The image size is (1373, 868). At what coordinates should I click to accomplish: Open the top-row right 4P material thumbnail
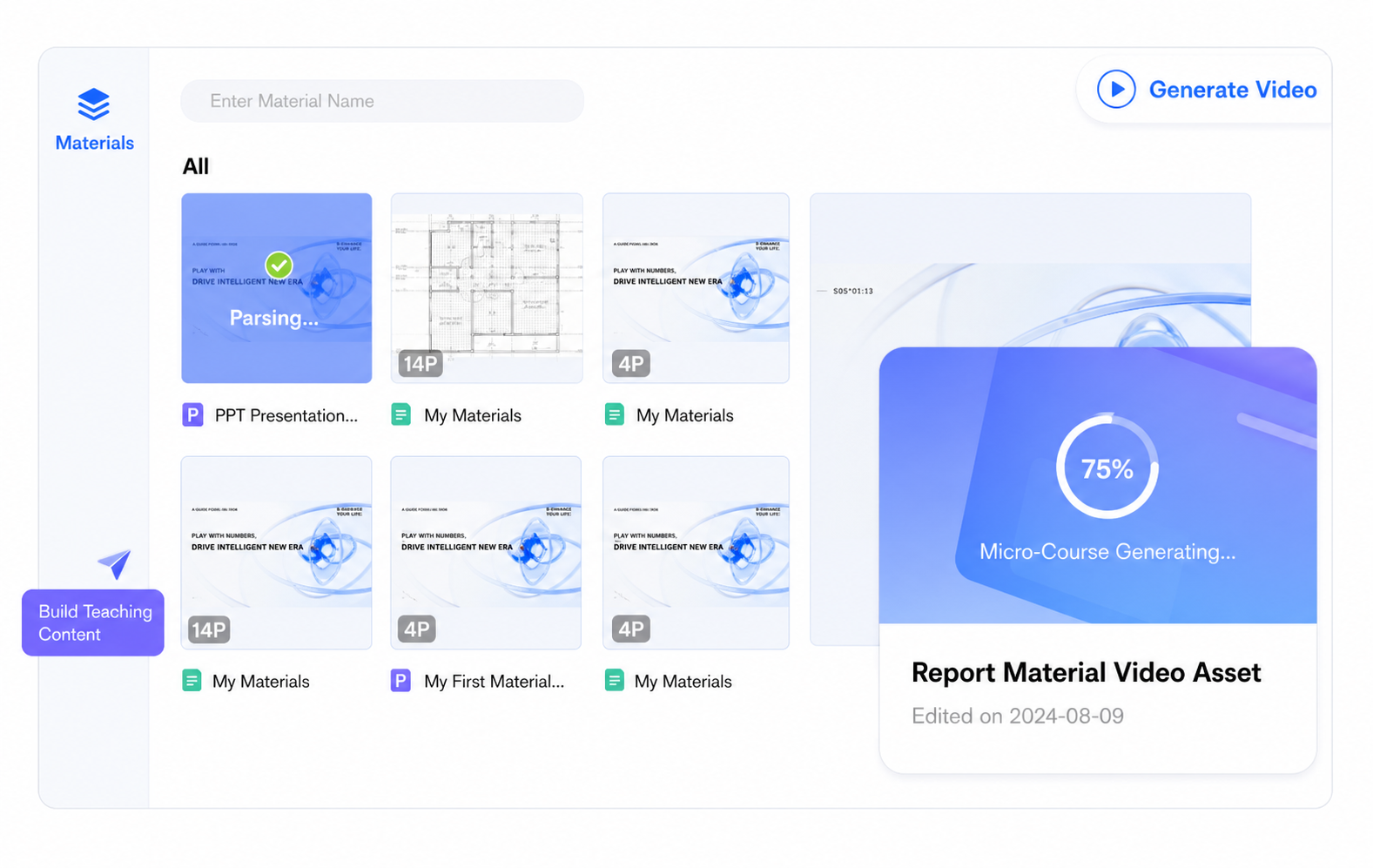(x=697, y=288)
